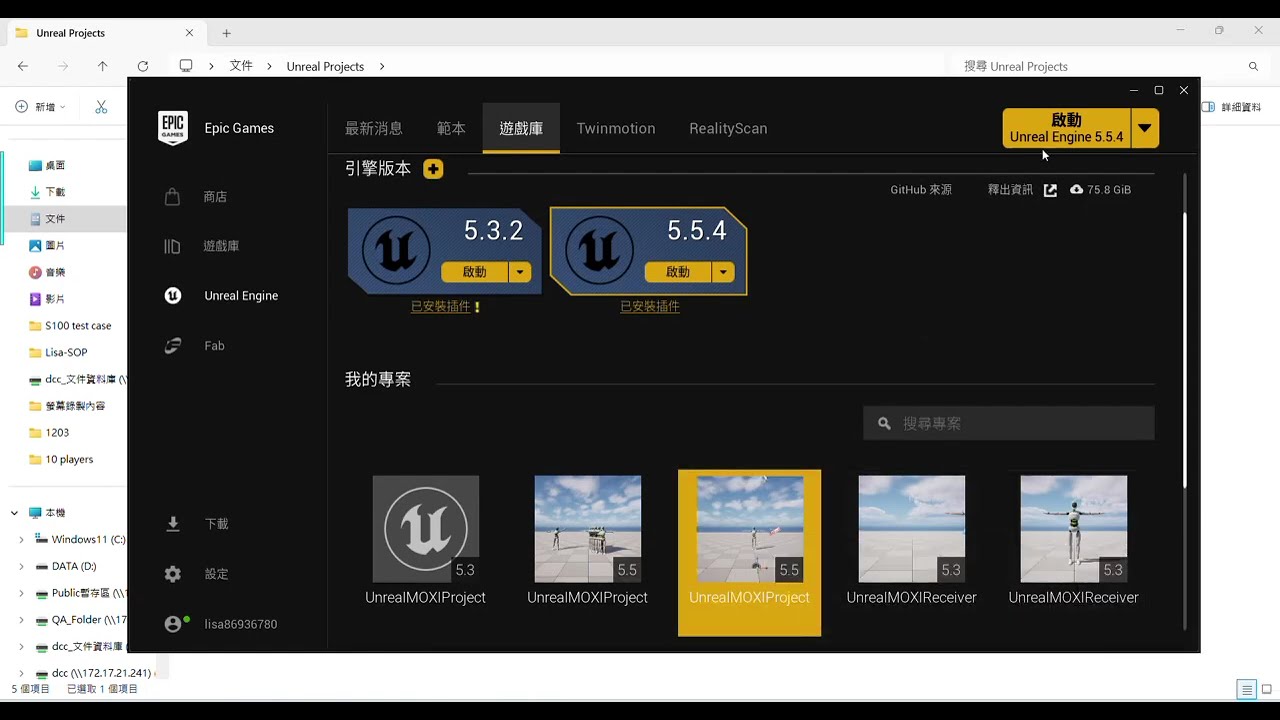This screenshot has height=720, width=1280.
Task: Collapse the 本機 tree node in Explorer
Action: (x=14, y=513)
